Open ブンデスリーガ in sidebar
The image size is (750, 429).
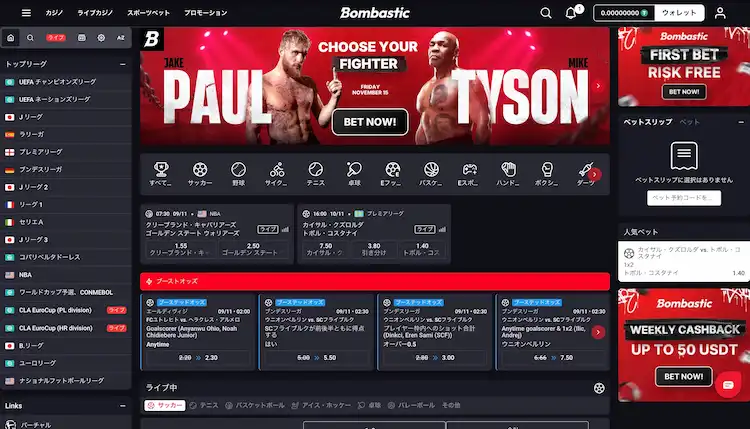click(x=66, y=169)
